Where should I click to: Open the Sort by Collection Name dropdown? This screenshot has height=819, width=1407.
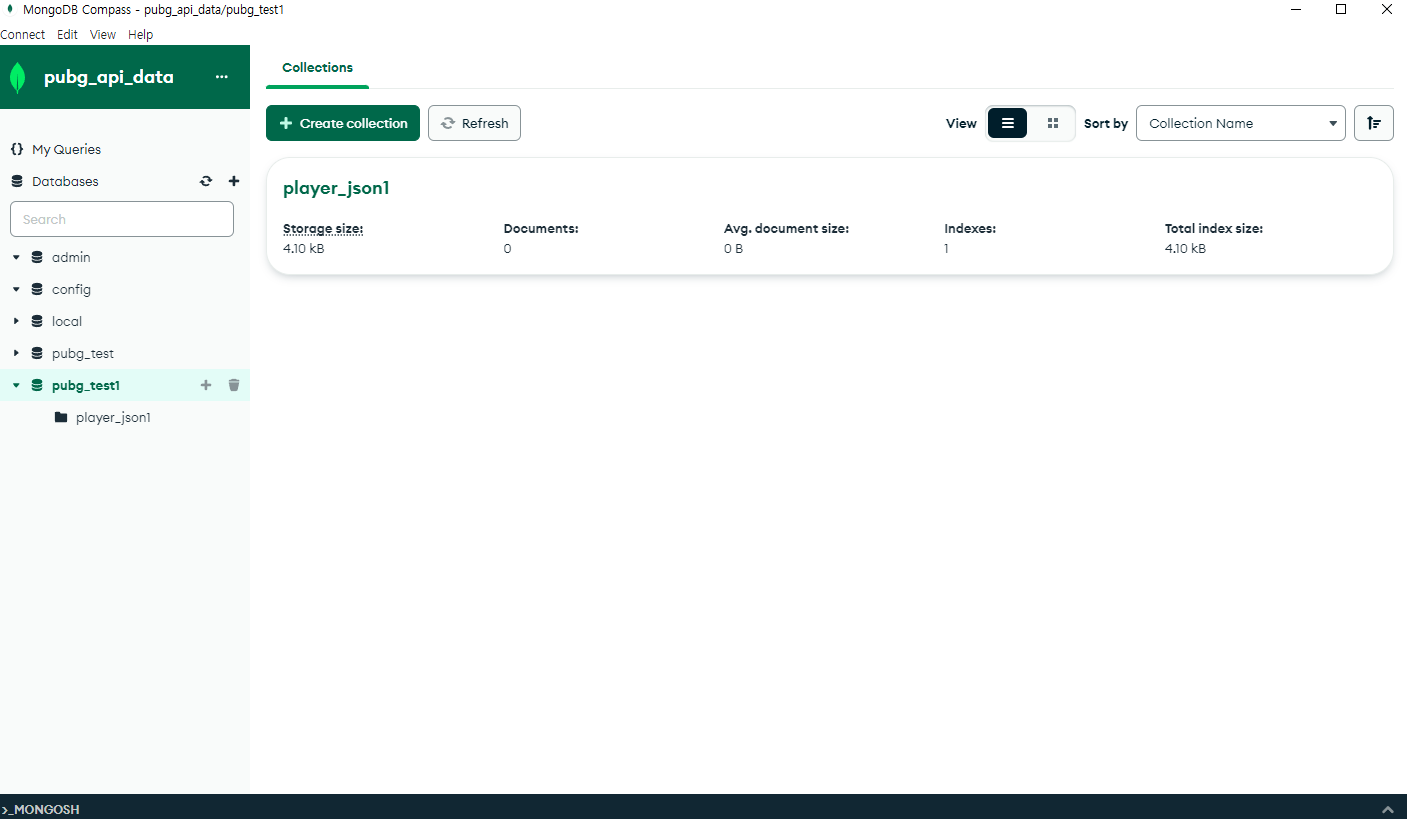1241,123
